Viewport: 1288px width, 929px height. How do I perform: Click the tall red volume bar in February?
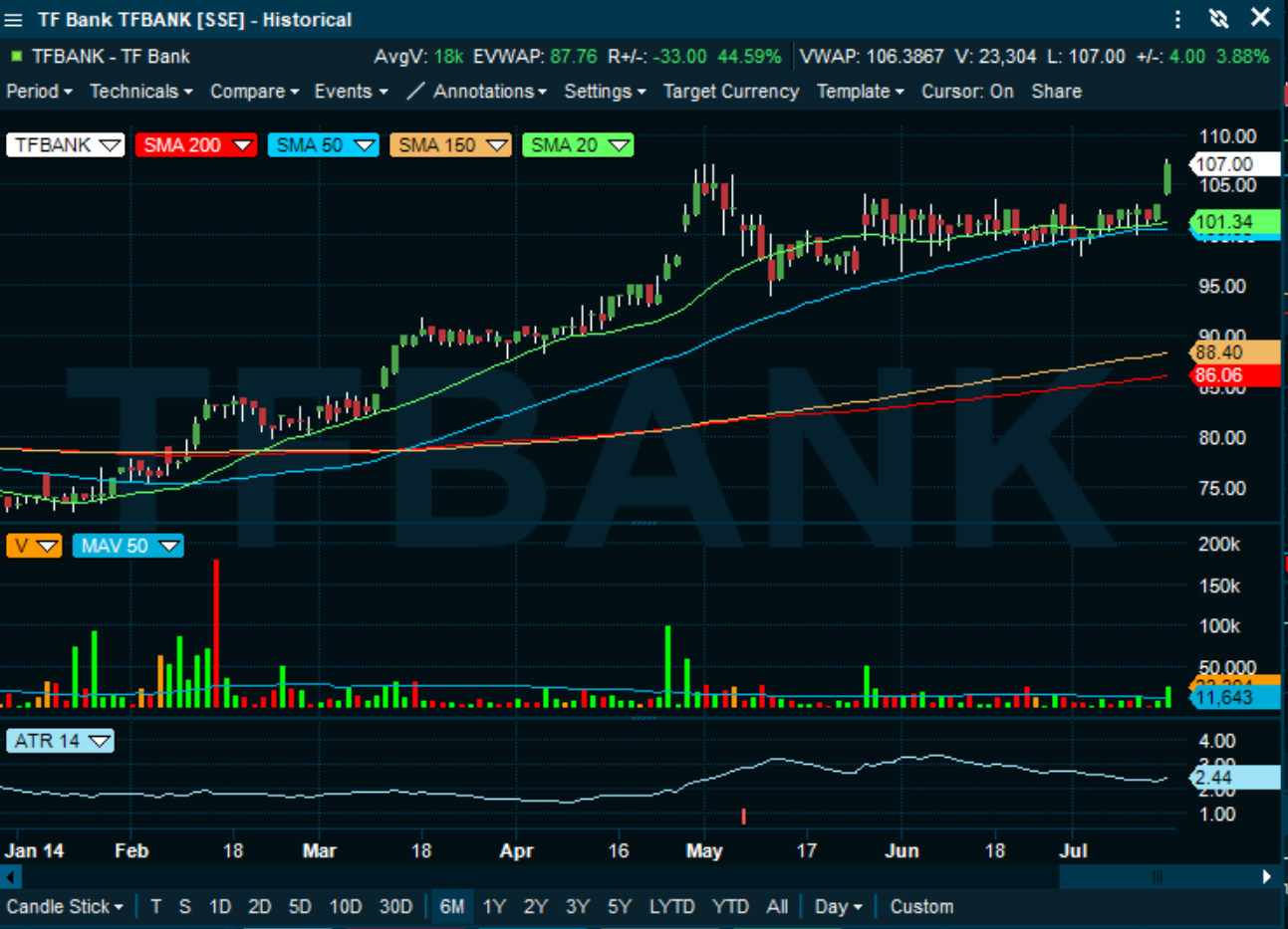[x=216, y=633]
